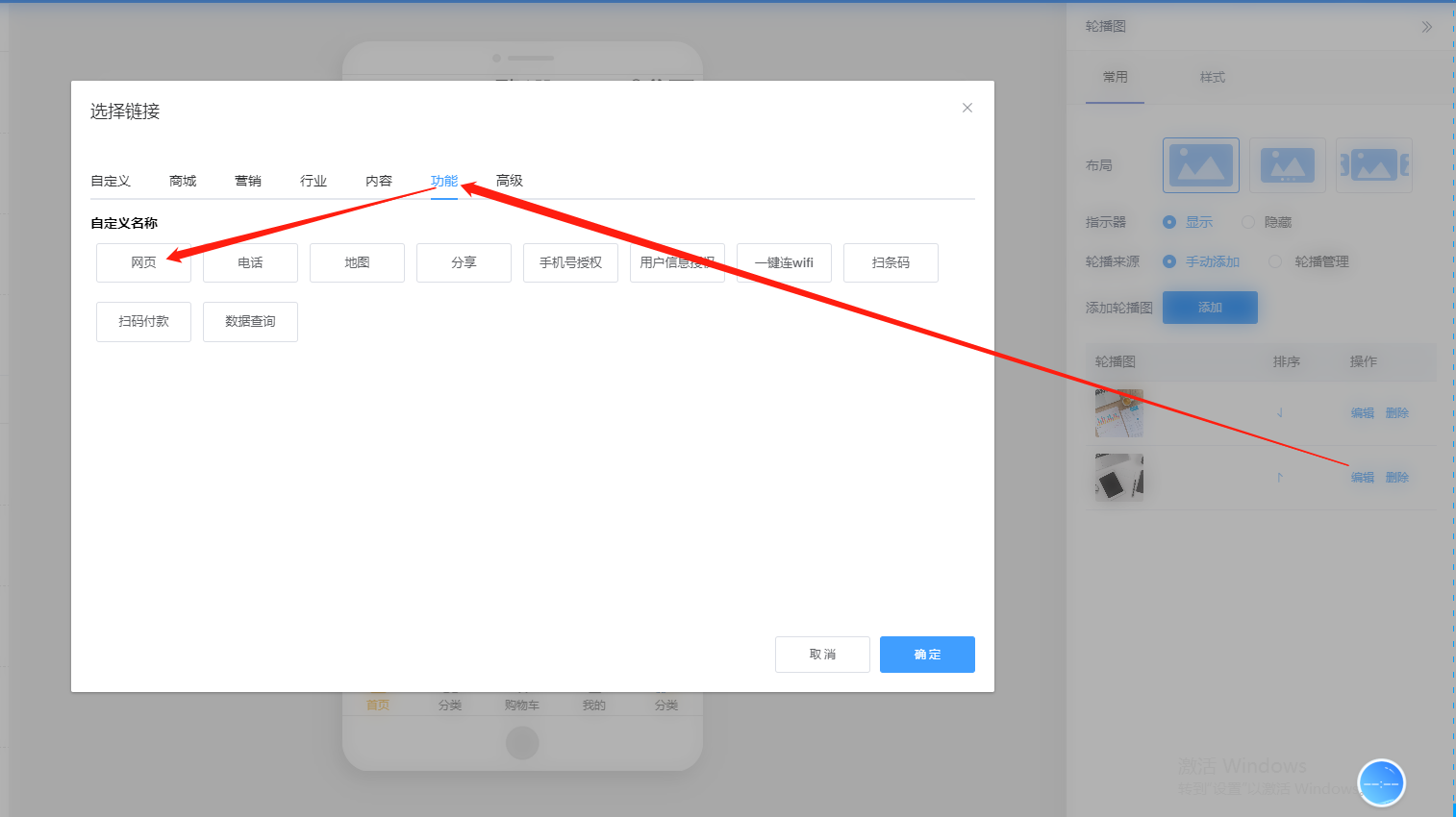The width and height of the screenshot is (1456, 817).
Task: Click the 确定 button
Action: coord(927,655)
